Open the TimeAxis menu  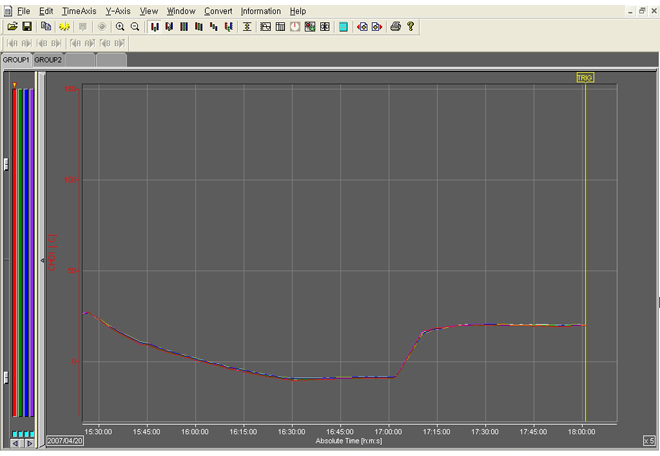[79, 10]
